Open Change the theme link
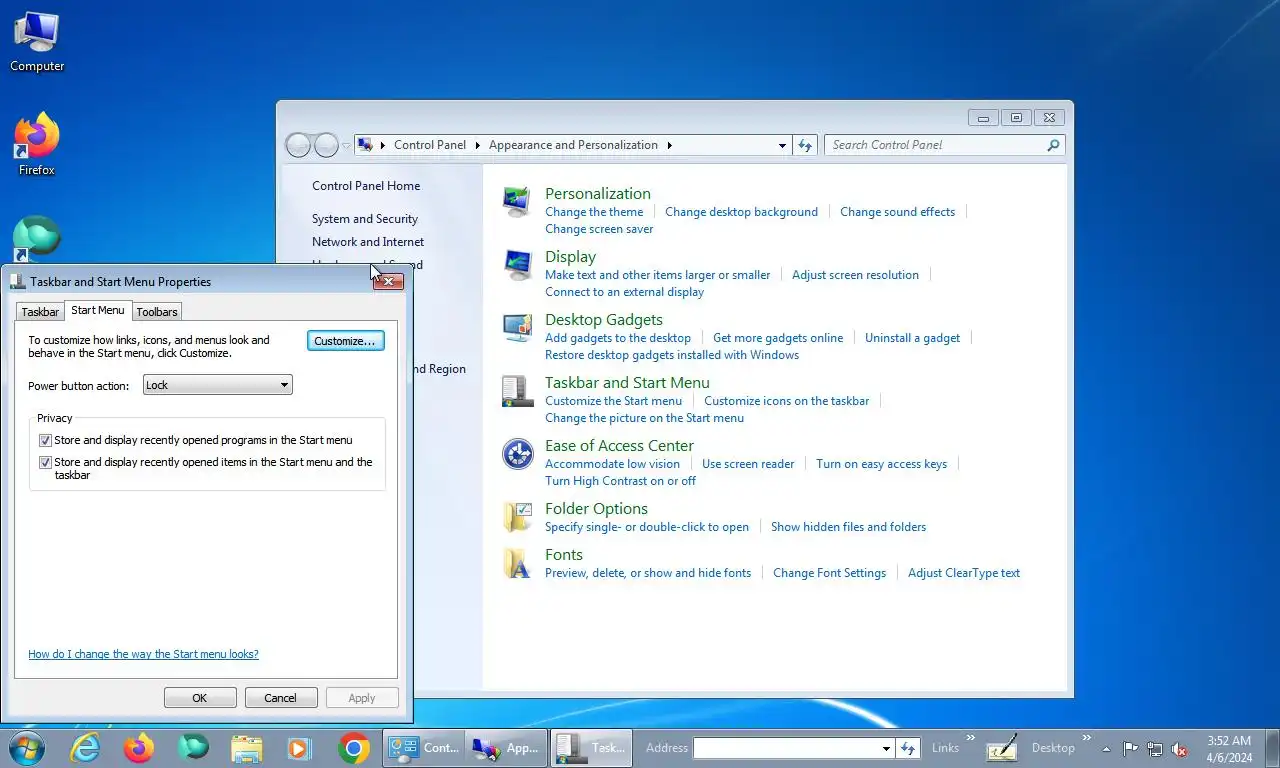The image size is (1280, 768). 594,212
